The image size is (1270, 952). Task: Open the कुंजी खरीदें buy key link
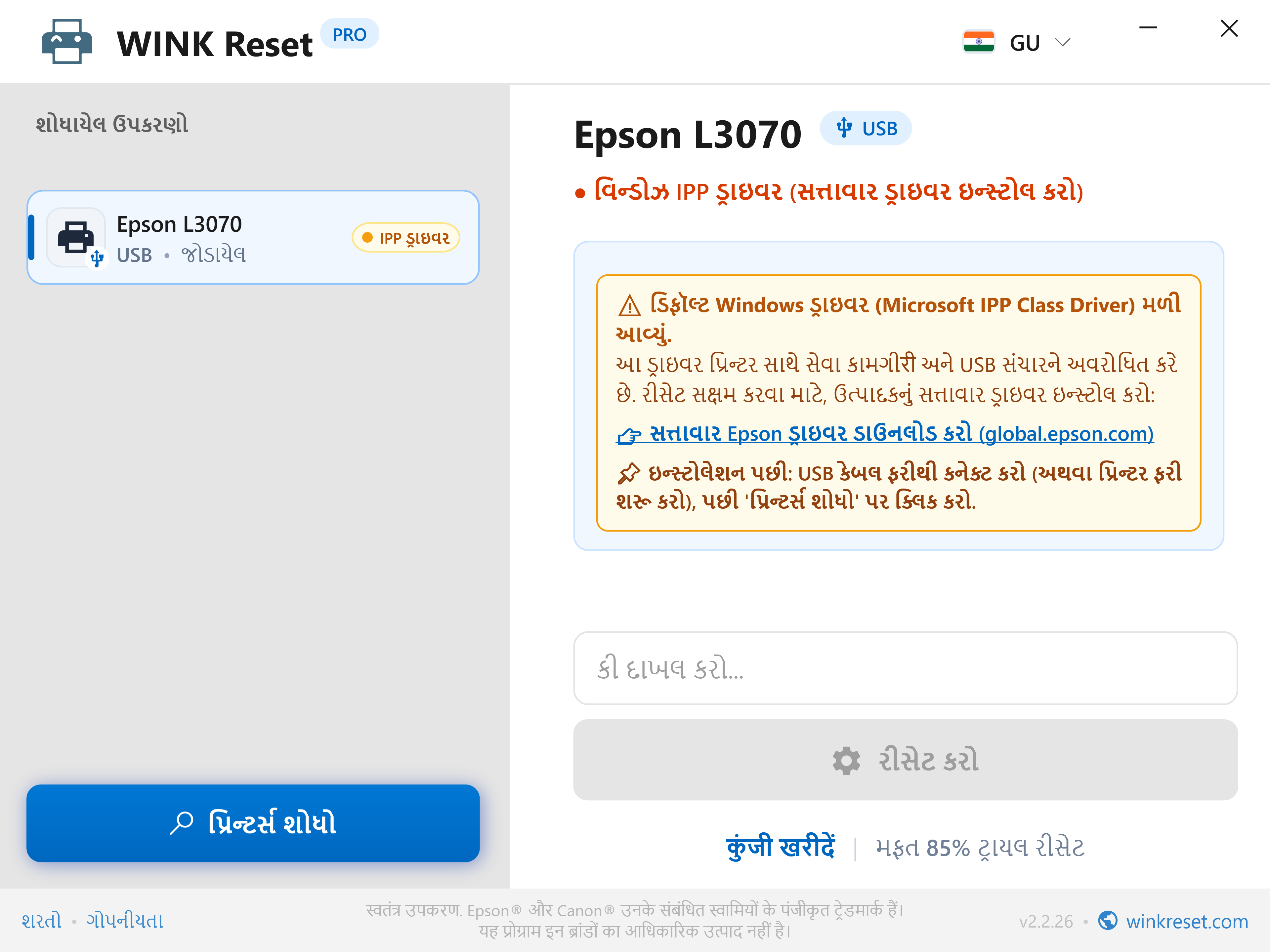(780, 848)
